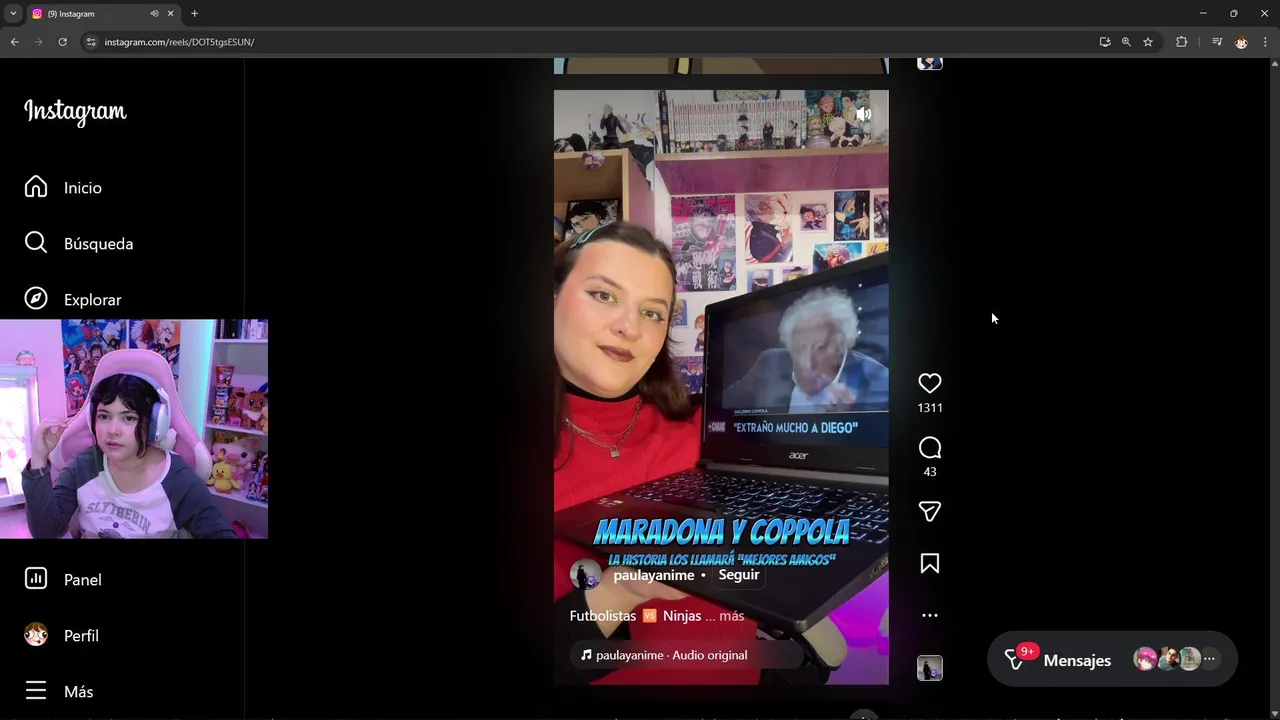Go back with the browser back arrow
The width and height of the screenshot is (1280, 720).
pos(14,42)
